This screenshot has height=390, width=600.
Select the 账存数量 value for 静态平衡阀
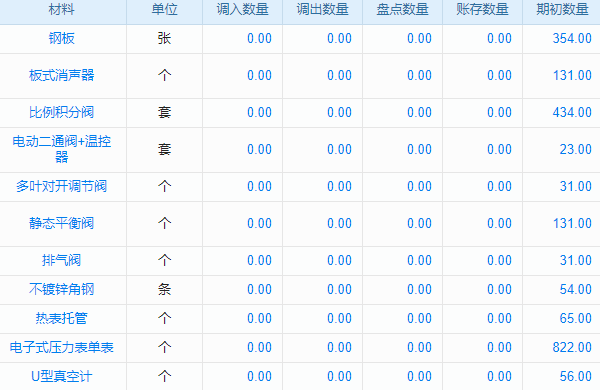499,224
